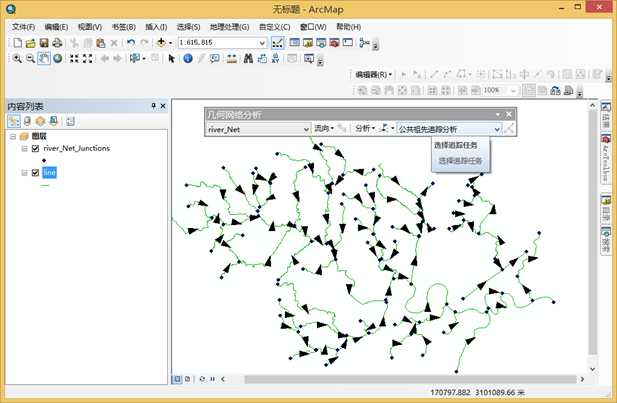
Task: Open a map document with folder icon
Action: tap(31, 43)
